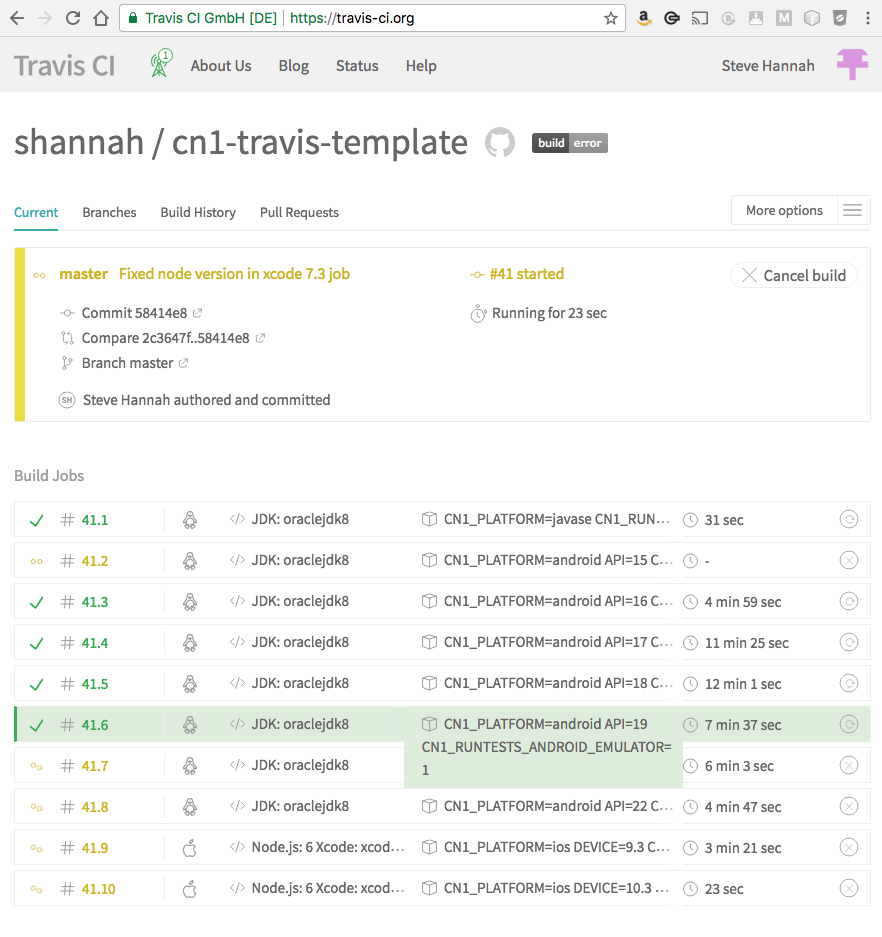
Task: Bookmark the page with the star icon
Action: point(611,17)
